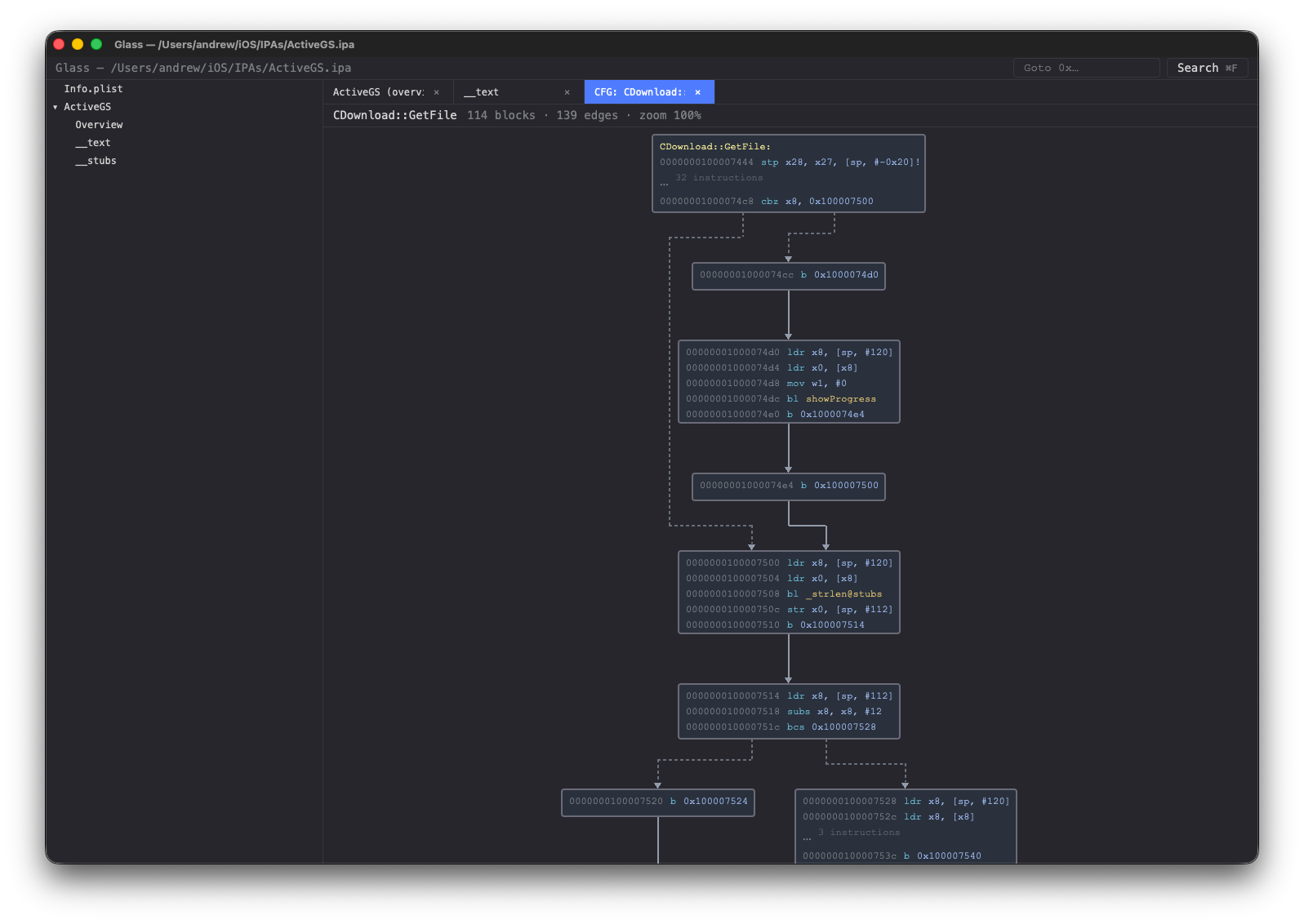This screenshot has width=1304, height=924.
Task: Click the 114 blocks count
Action: click(501, 116)
